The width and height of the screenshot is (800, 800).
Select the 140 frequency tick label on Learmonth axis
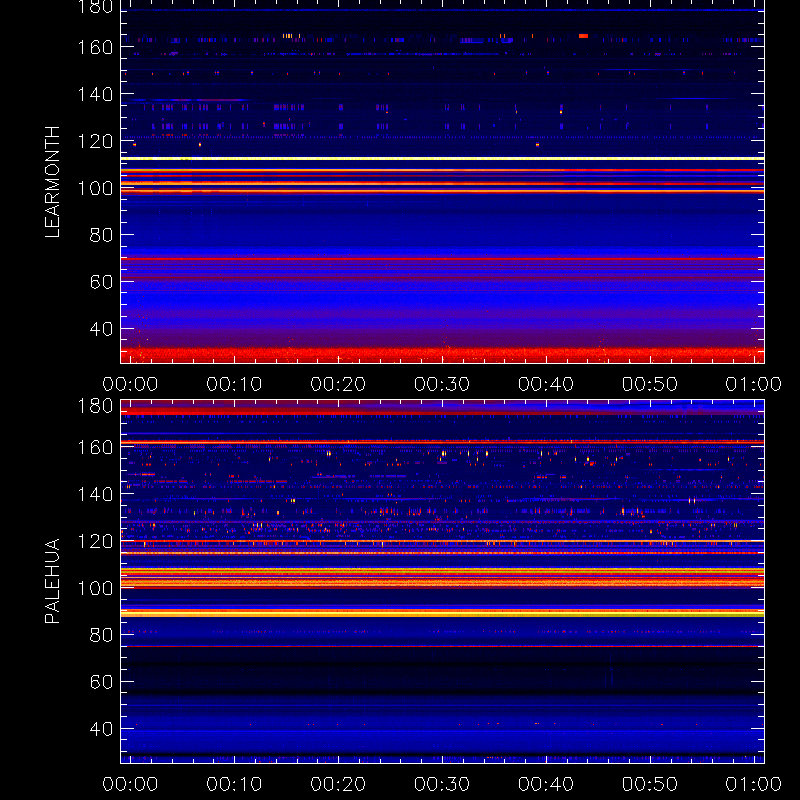pos(95,94)
